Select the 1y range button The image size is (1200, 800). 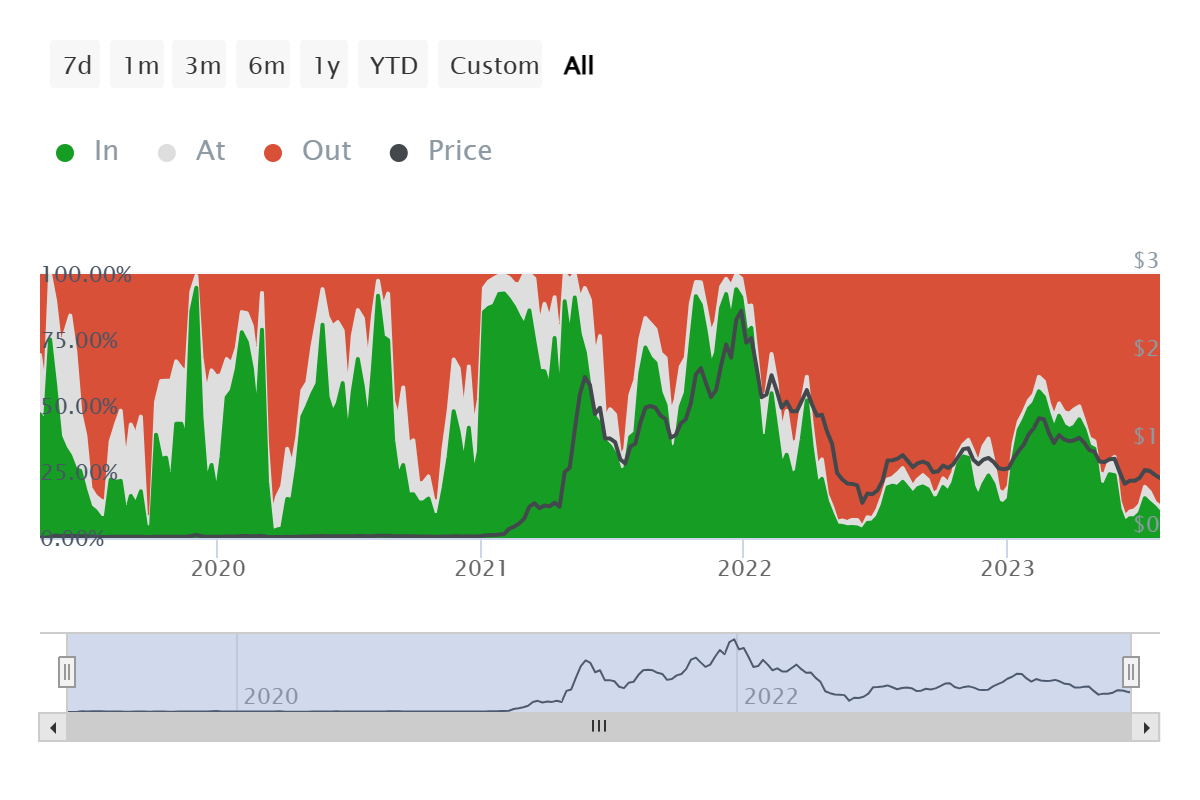click(325, 65)
